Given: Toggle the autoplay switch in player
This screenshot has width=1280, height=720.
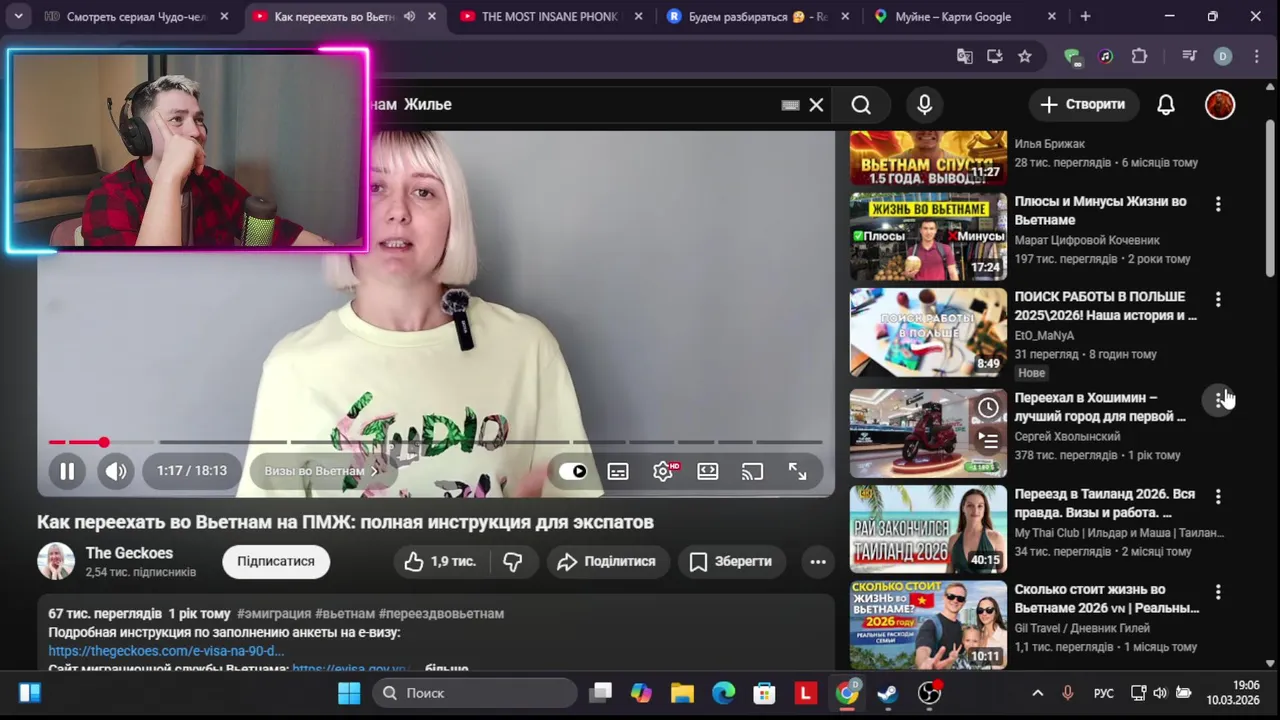Looking at the screenshot, I should (x=573, y=471).
